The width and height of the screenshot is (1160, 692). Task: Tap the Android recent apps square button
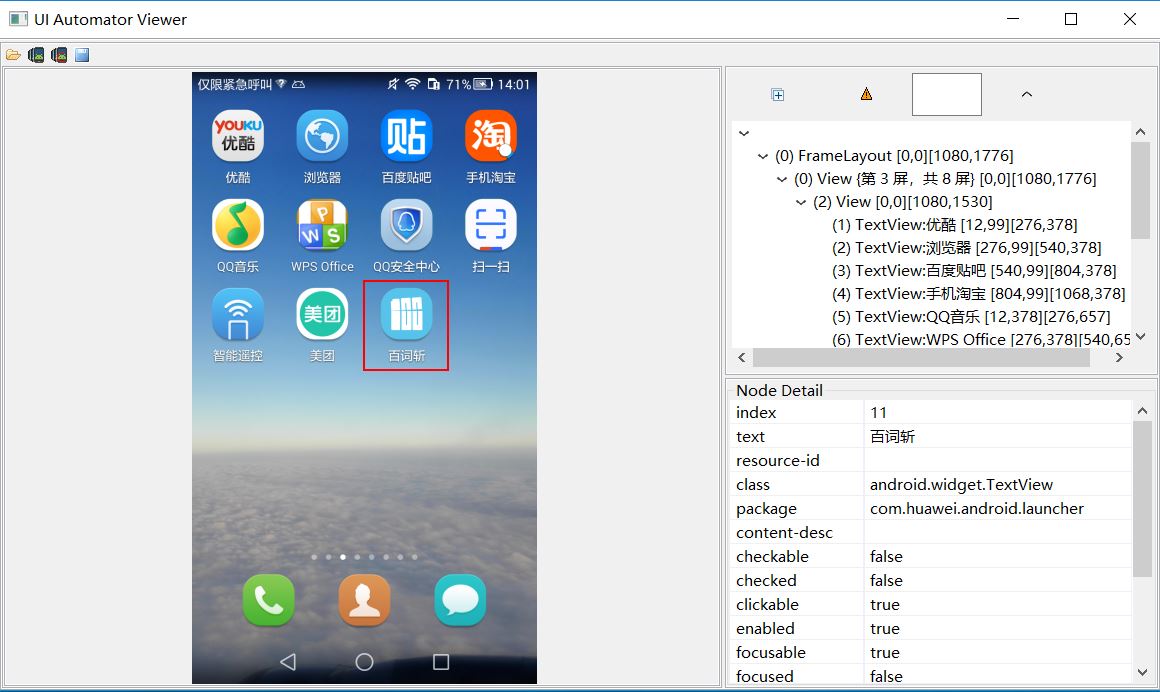(441, 662)
